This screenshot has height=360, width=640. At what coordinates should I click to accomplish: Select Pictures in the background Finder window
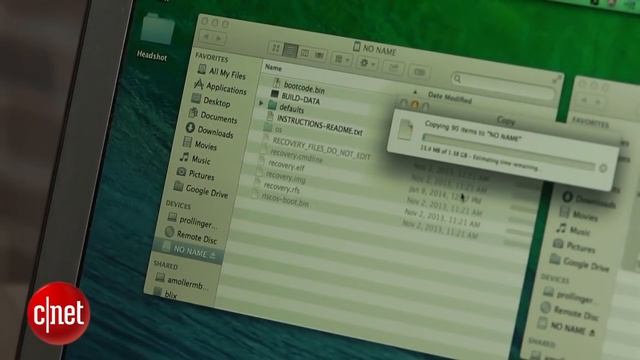(575, 246)
